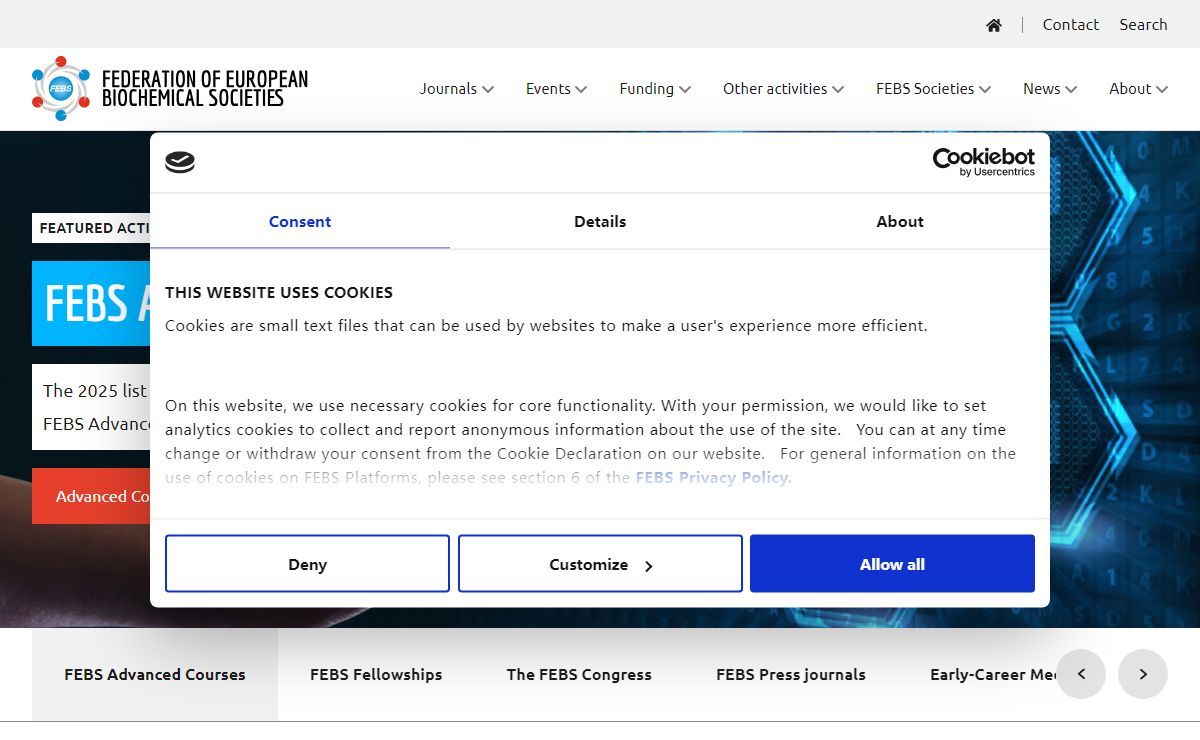
Task: Select The FEBS Congress tab
Action: coord(579,674)
